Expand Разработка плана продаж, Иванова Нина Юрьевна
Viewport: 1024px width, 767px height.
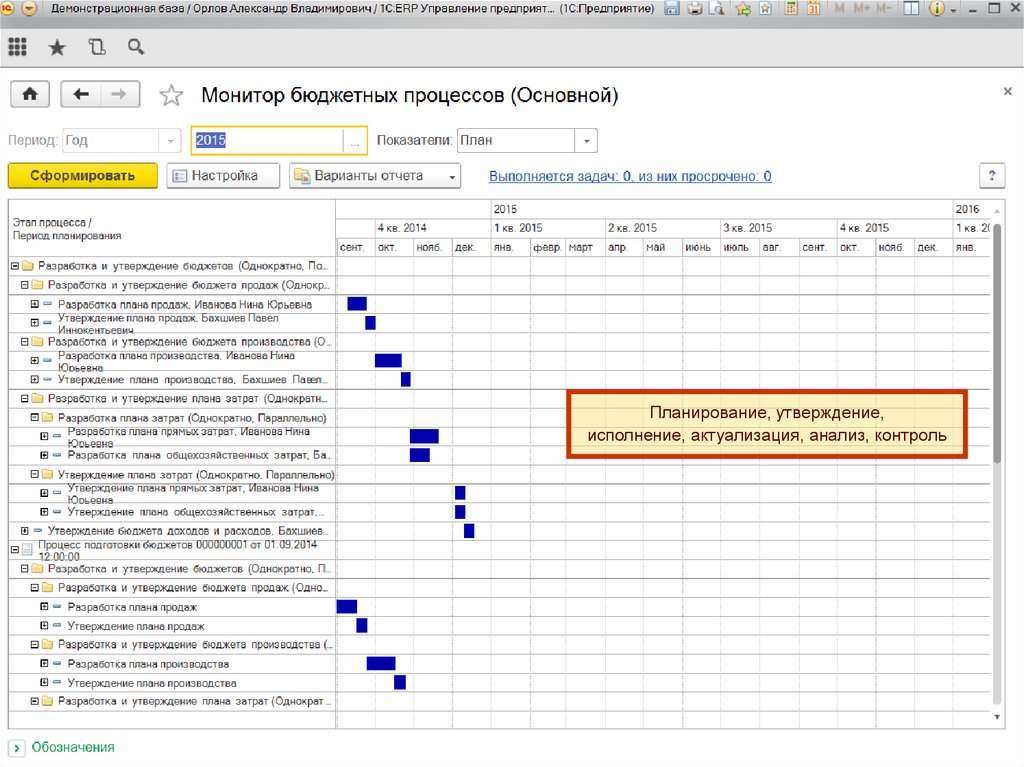(35, 304)
